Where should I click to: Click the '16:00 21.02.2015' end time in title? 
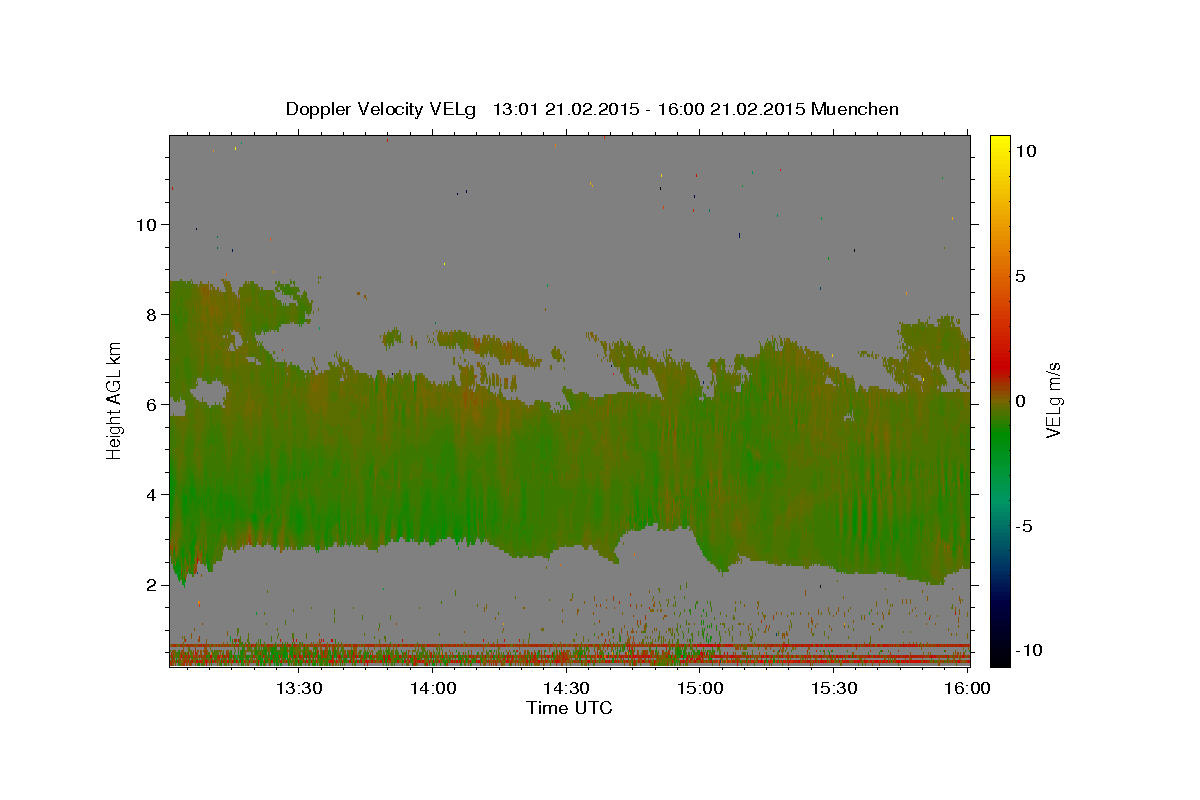(729, 109)
